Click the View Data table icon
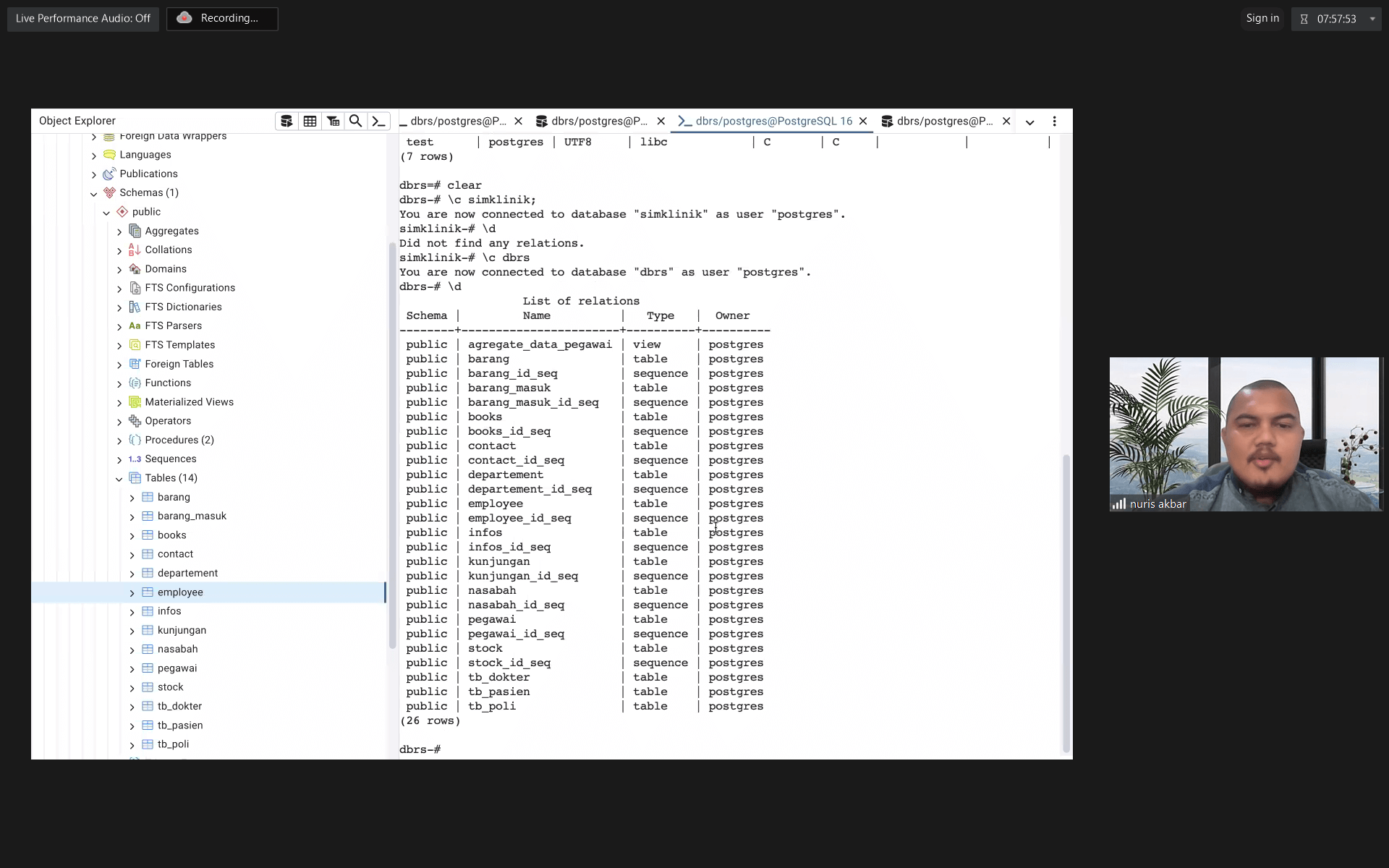Image resolution: width=1389 pixels, height=868 pixels. pyautogui.click(x=310, y=121)
